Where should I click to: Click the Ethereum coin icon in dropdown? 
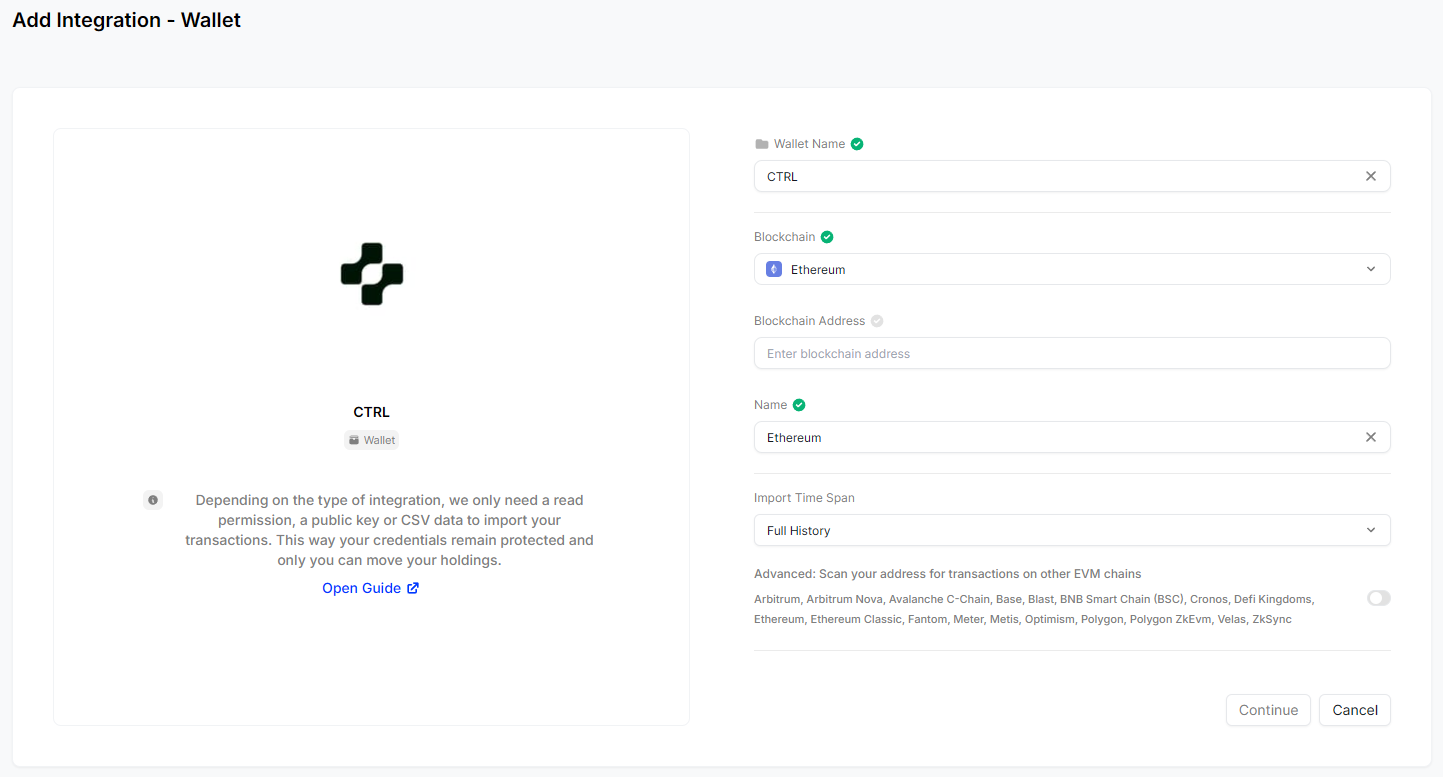click(774, 269)
